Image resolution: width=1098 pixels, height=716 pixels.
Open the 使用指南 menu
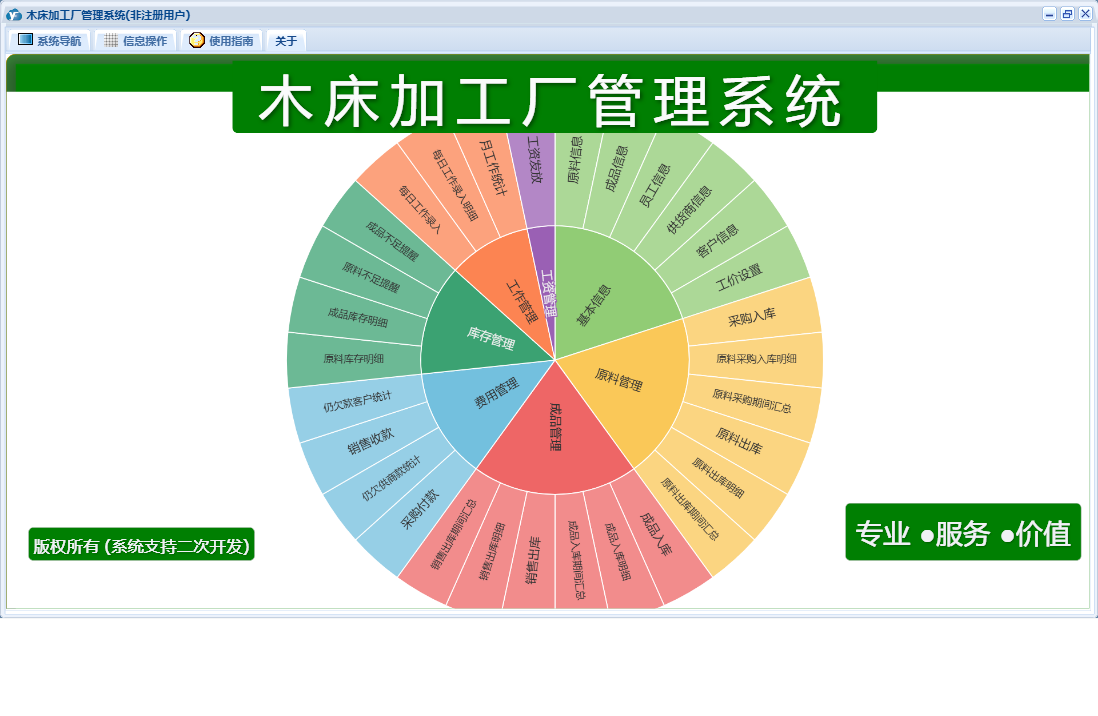[221, 41]
